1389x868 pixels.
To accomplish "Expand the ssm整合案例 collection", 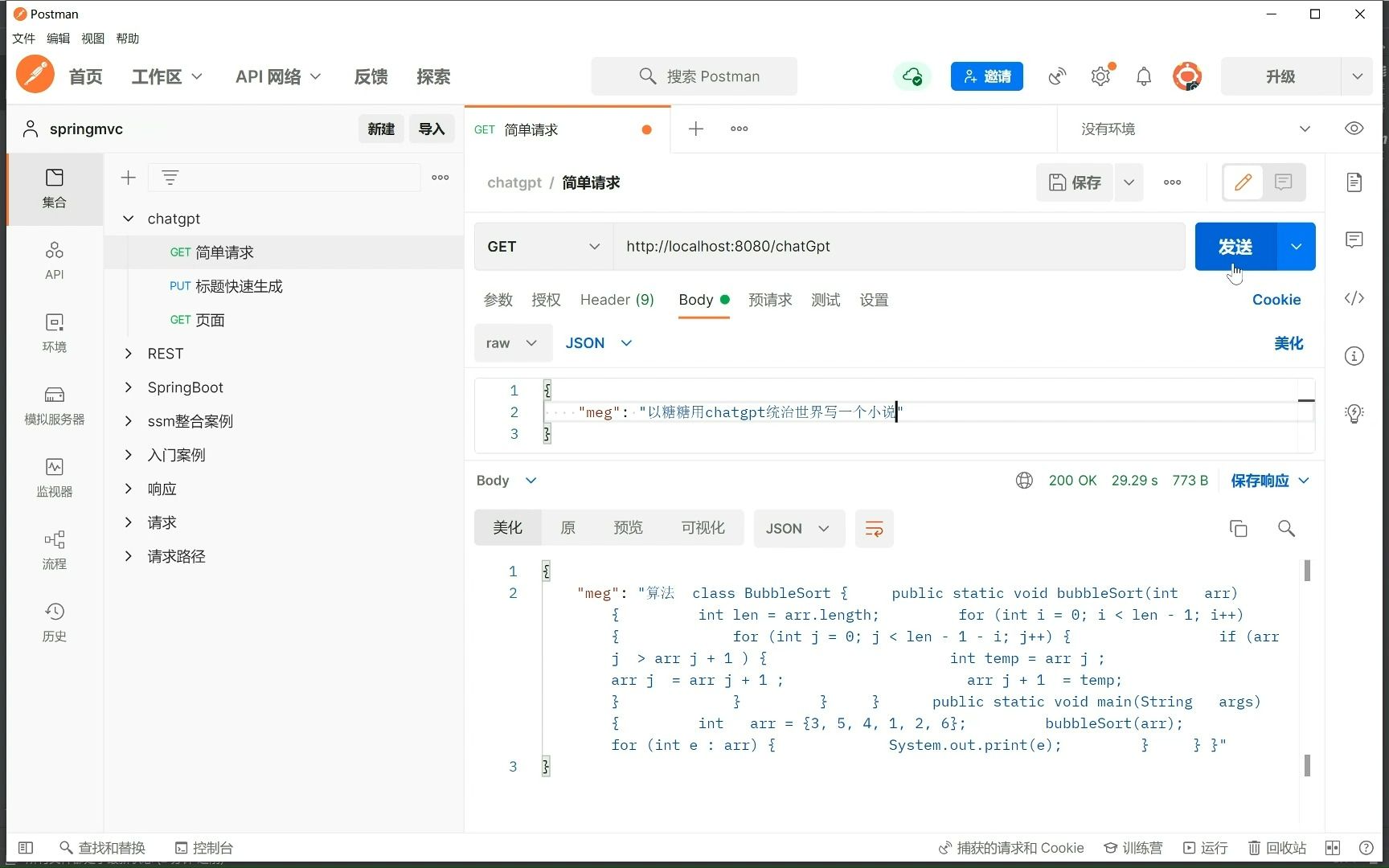I will [128, 421].
